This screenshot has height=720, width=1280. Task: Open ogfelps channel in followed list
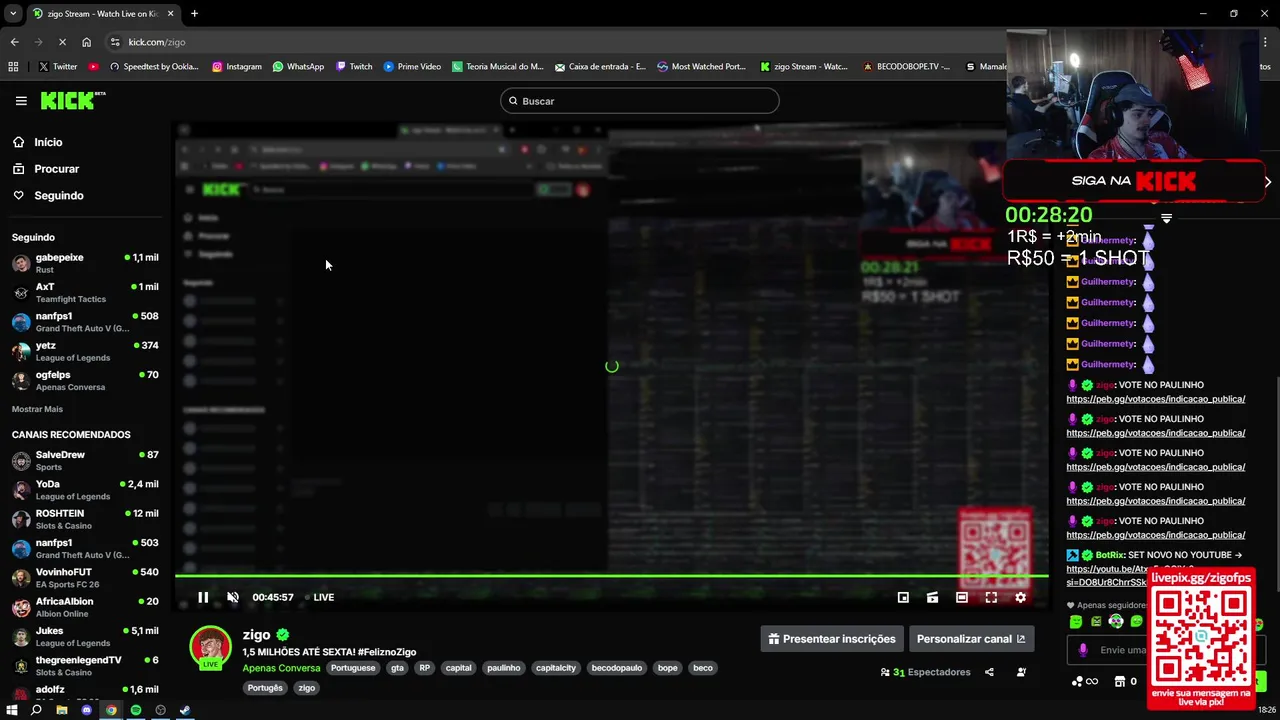tap(85, 380)
